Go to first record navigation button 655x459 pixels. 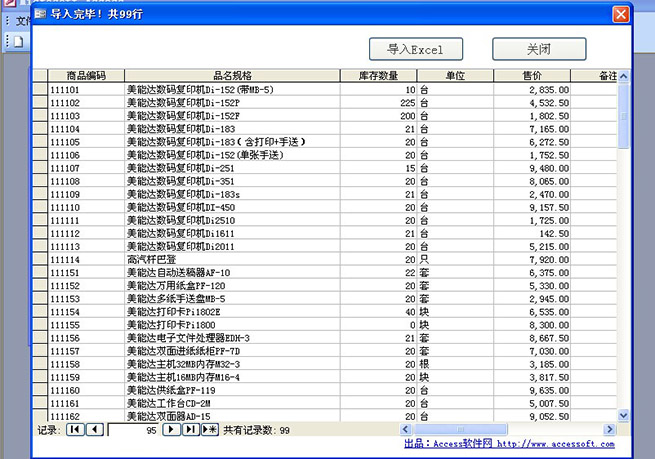[x=75, y=429]
